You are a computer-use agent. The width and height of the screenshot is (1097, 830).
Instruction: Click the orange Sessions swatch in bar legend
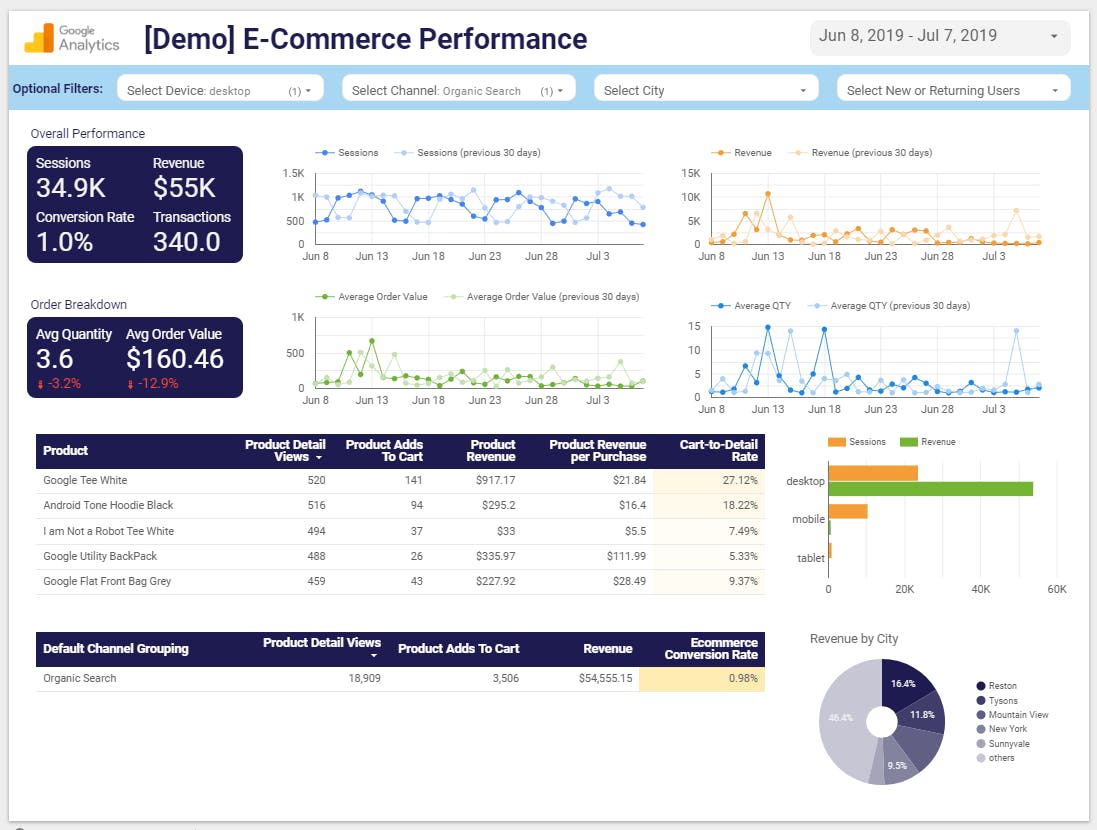pos(837,442)
